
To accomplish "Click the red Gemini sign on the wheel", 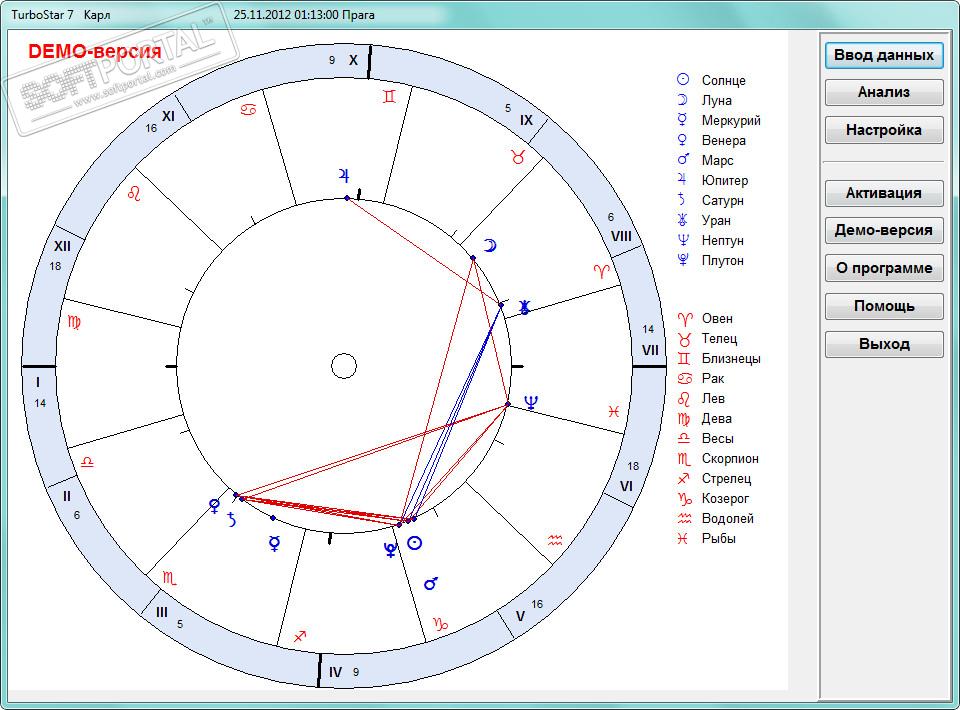I will click(x=389, y=97).
